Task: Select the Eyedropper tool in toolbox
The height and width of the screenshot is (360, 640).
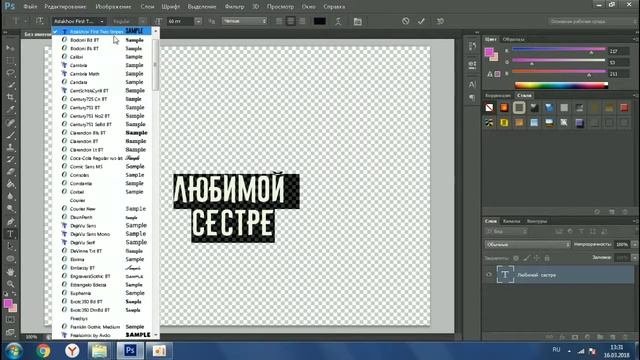Action: 11,109
